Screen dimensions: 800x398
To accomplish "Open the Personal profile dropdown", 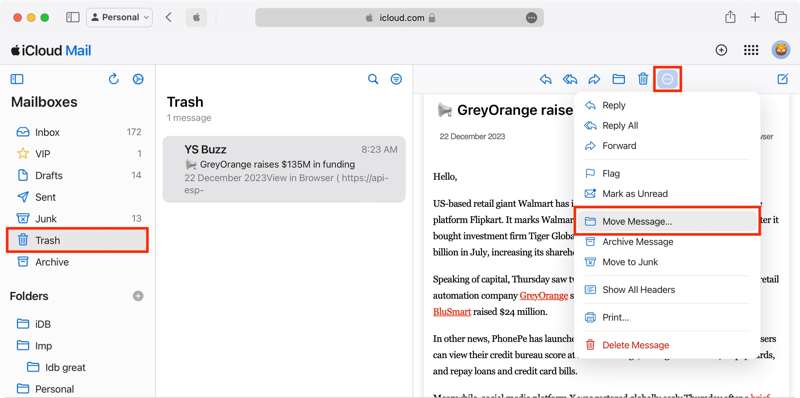I will pyautogui.click(x=119, y=17).
